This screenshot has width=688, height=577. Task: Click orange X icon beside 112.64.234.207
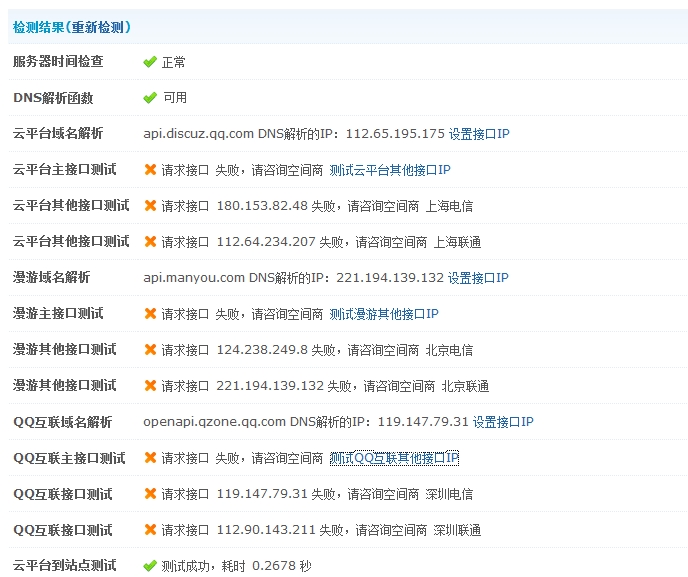150,241
